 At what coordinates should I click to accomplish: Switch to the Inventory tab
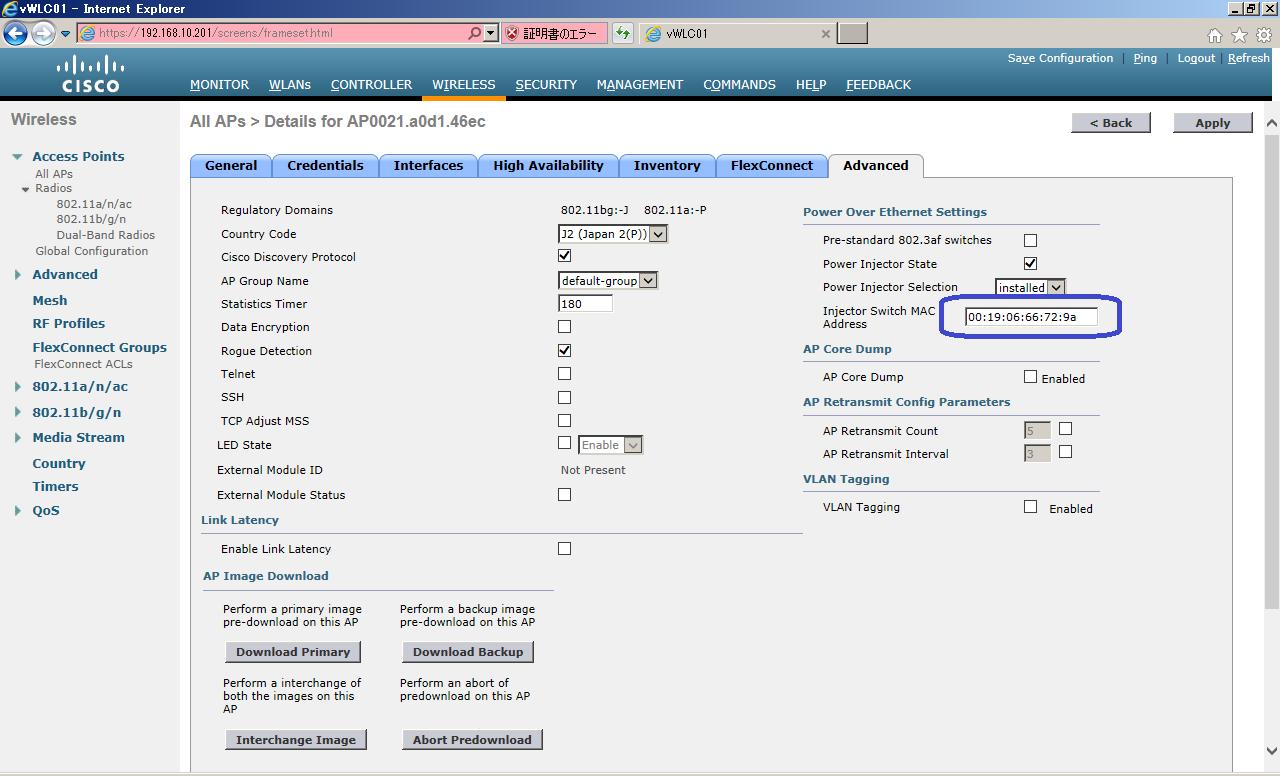(667, 166)
